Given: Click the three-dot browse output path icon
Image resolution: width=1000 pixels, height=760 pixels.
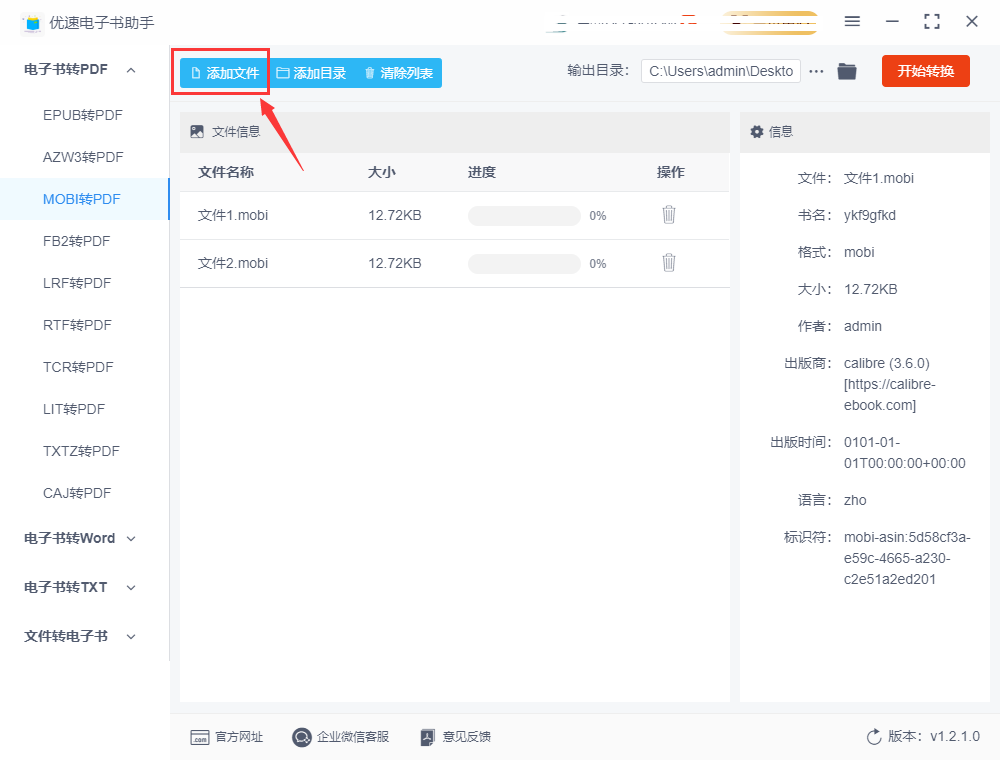Looking at the screenshot, I should 816,71.
